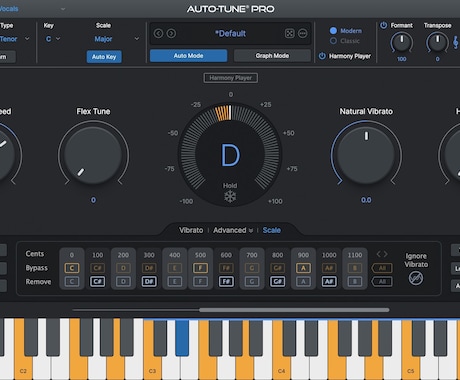Click the Flex Tune value 0

tap(93, 200)
